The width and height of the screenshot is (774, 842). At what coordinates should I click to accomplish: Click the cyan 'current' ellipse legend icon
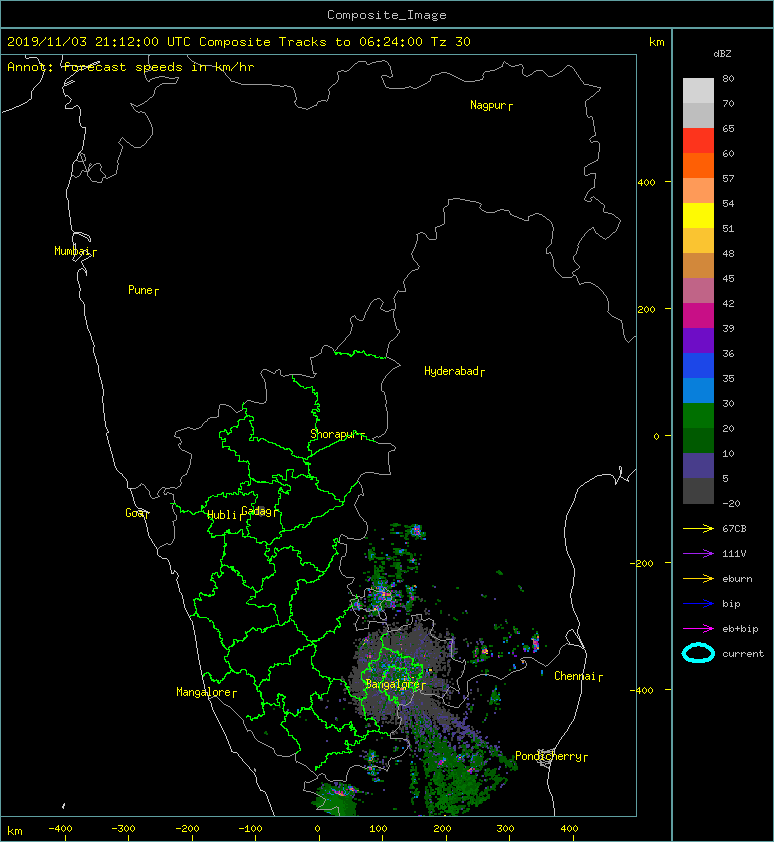tap(698, 654)
